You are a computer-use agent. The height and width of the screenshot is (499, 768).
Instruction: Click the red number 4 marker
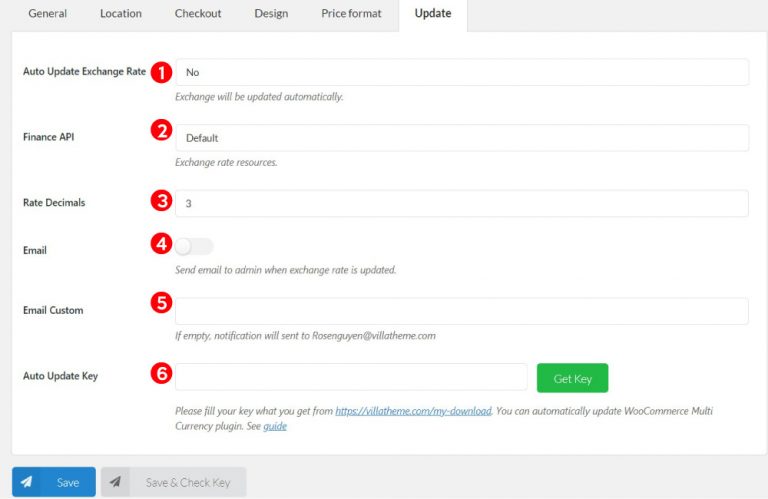tap(161, 243)
